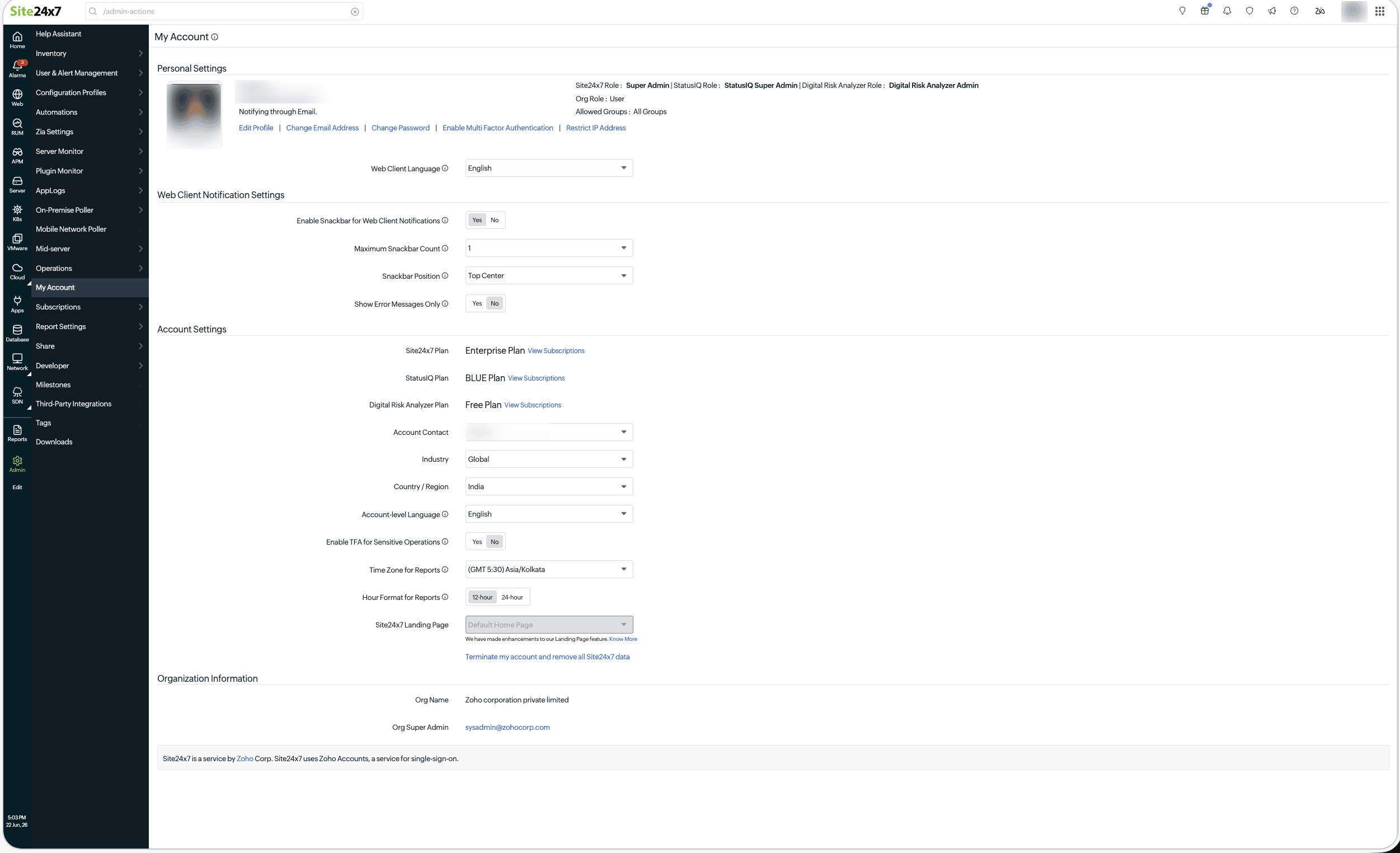The height and width of the screenshot is (853, 1400).
Task: Open the Zia assistant icon in the top bar
Action: [x=1320, y=11]
